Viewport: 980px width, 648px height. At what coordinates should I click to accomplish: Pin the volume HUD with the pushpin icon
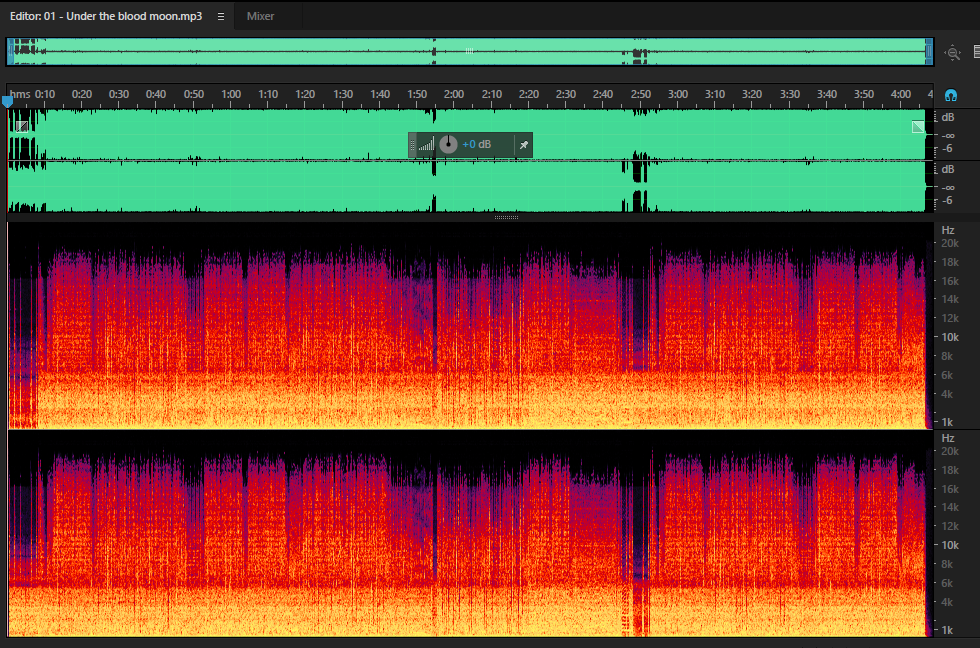(524, 145)
